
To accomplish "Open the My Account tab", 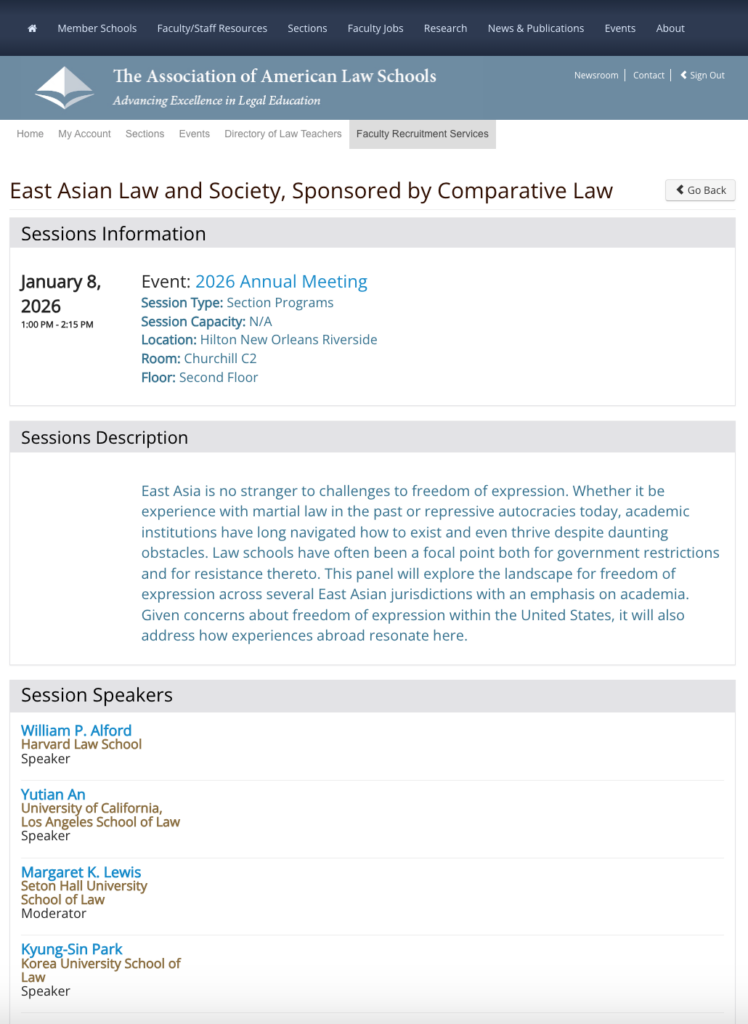I will [84, 134].
